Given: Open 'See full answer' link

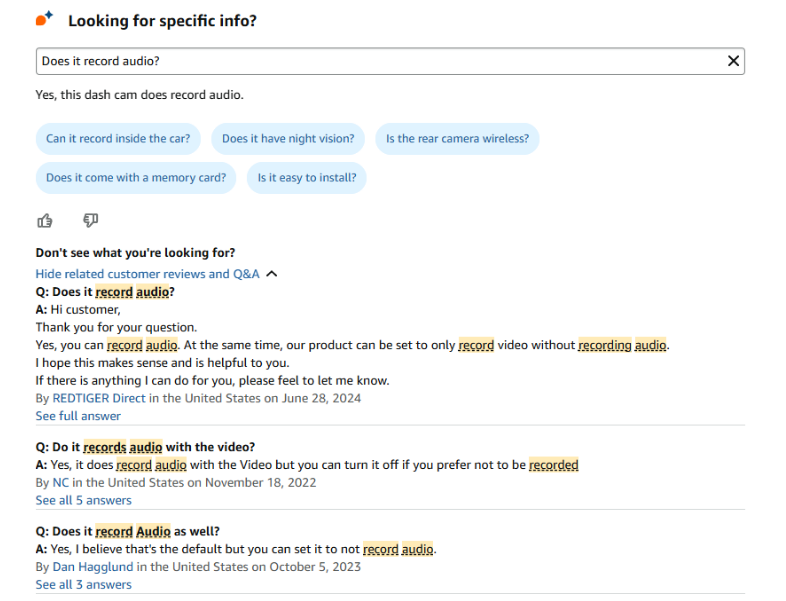Looking at the screenshot, I should point(78,416).
